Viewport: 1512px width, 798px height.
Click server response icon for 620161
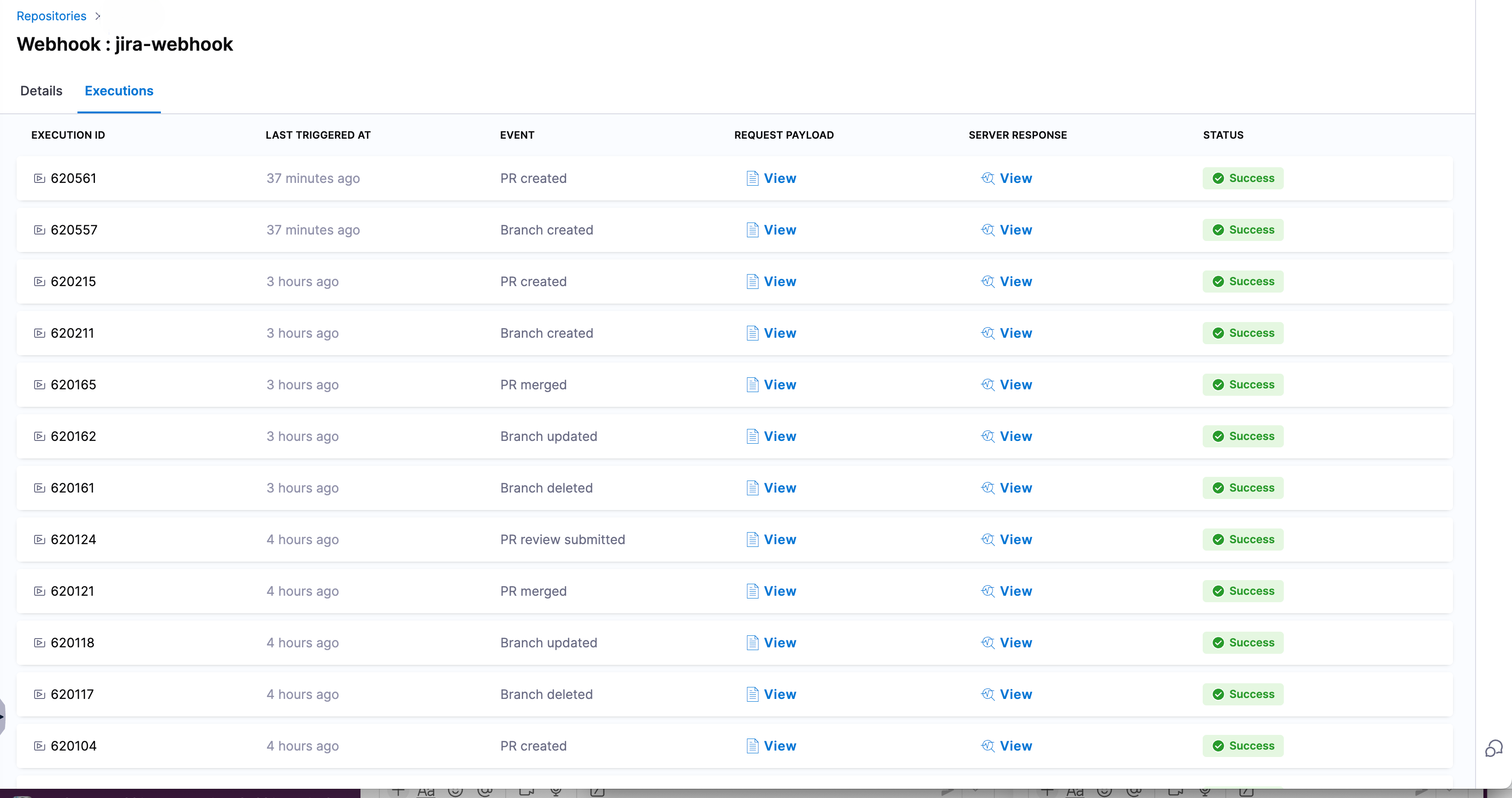pyautogui.click(x=988, y=488)
